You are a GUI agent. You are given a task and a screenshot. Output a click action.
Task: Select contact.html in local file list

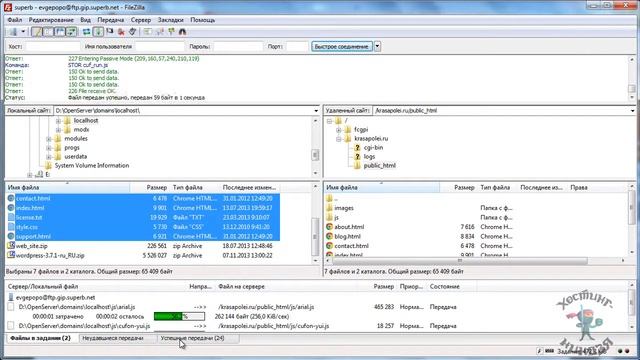pyautogui.click(x=33, y=198)
